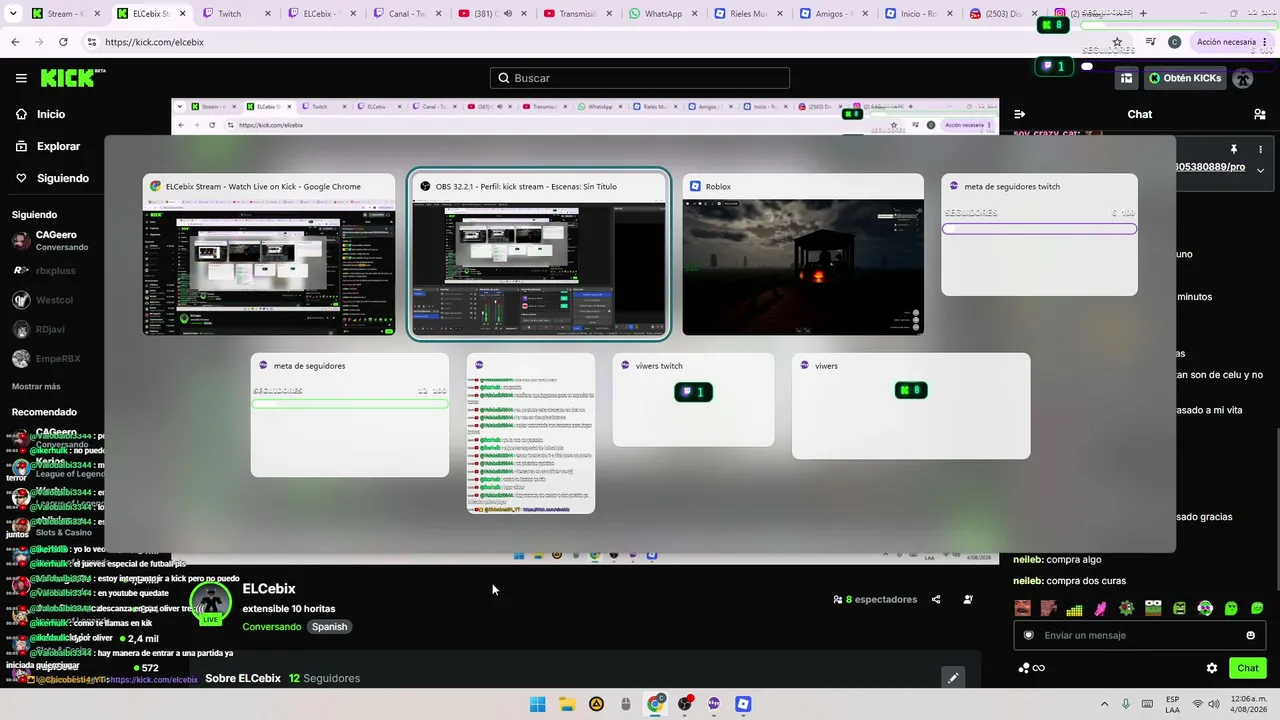Click the Spanish language tag
This screenshot has width=1280, height=720.
[x=329, y=627]
